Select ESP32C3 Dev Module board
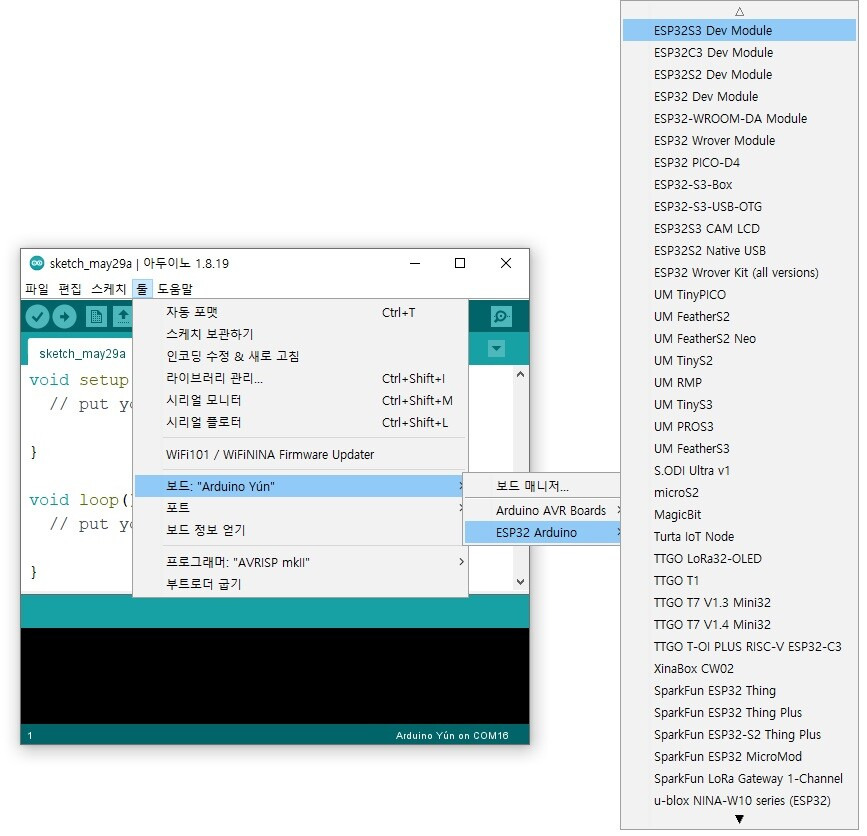 coord(739,53)
